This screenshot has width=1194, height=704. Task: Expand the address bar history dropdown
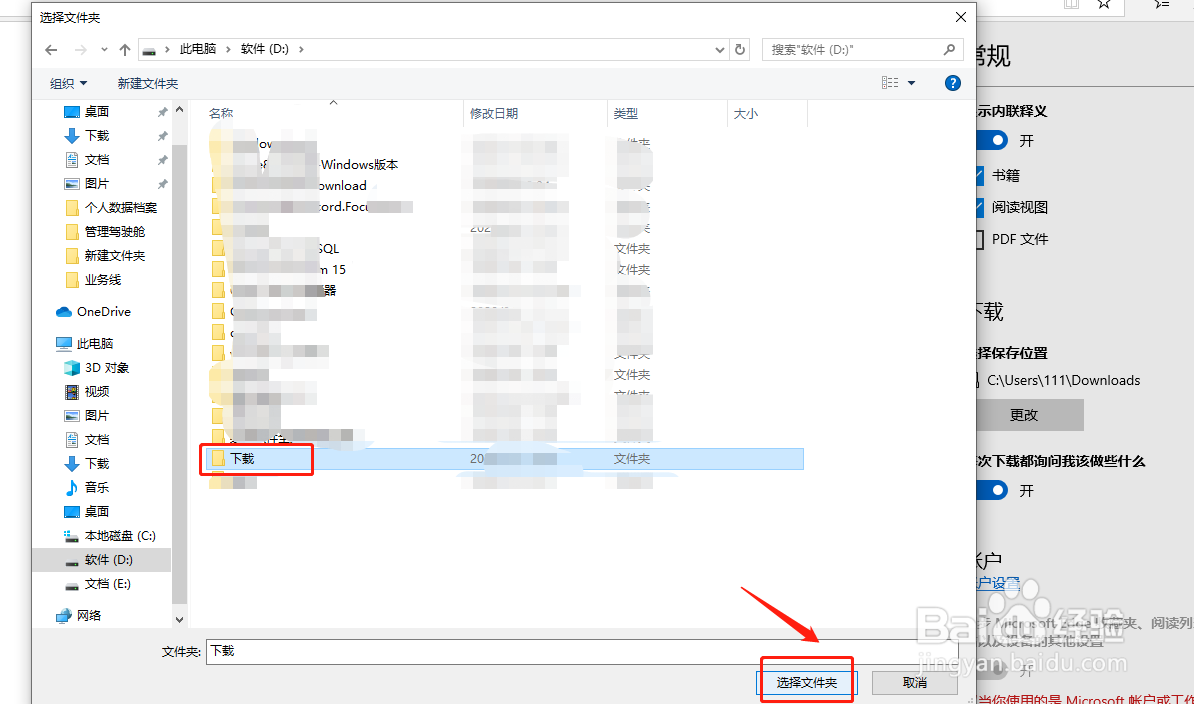720,49
